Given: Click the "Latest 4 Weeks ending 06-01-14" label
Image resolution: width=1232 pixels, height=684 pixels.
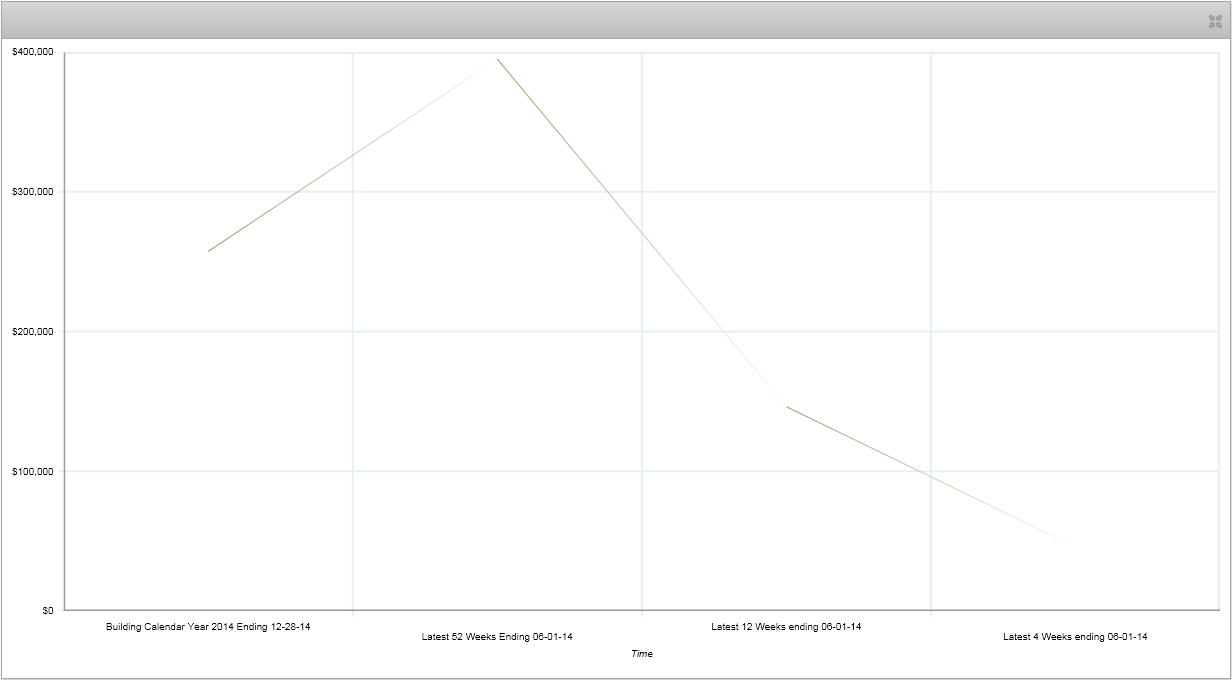Looking at the screenshot, I should click(1075, 637).
